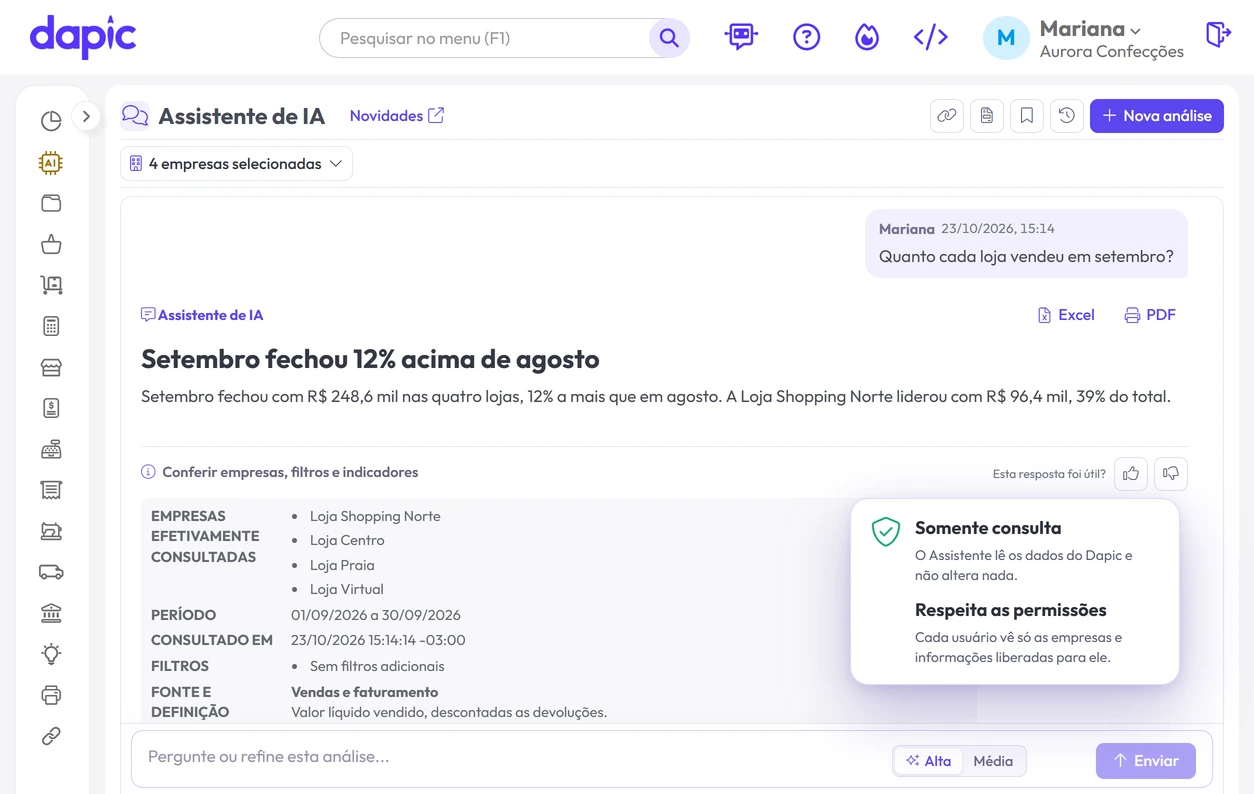Click the logout door icon
This screenshot has height=794, width=1254.
pos(1218,35)
